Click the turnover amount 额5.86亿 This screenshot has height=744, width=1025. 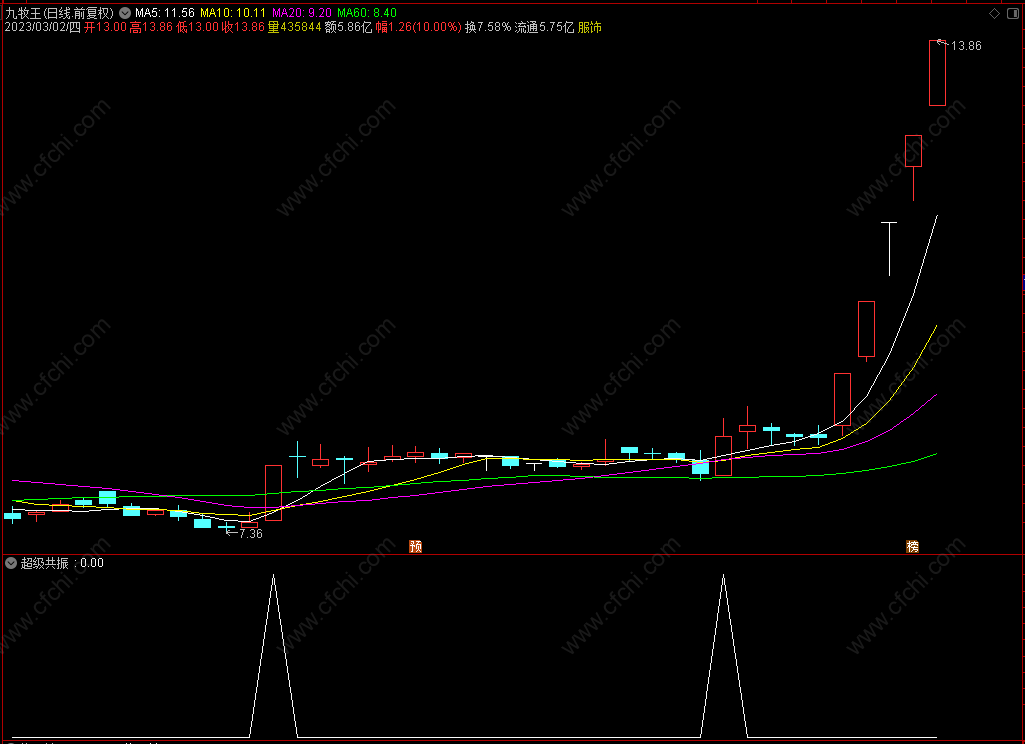(x=348, y=27)
